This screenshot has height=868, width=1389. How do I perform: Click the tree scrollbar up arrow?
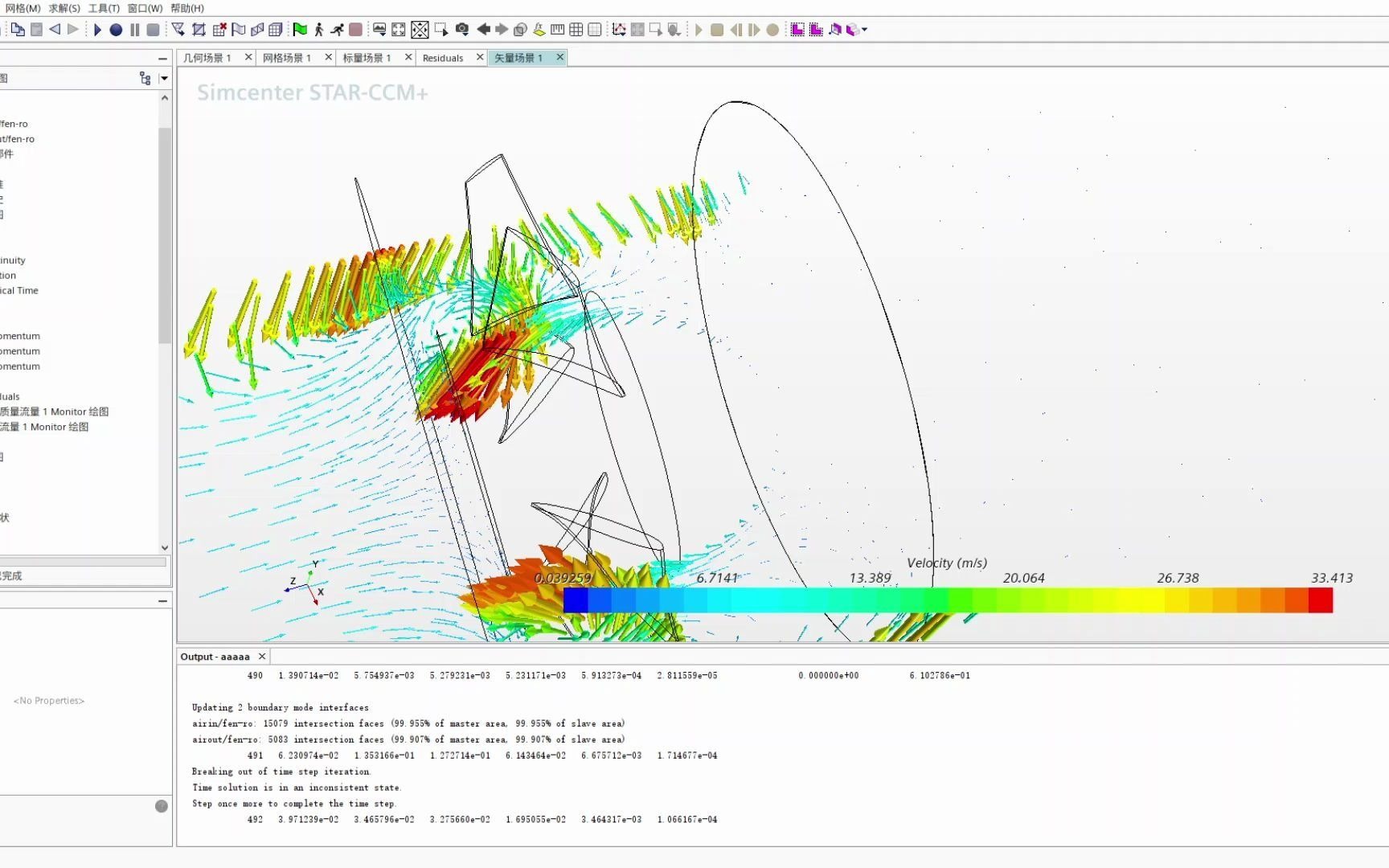[165, 98]
